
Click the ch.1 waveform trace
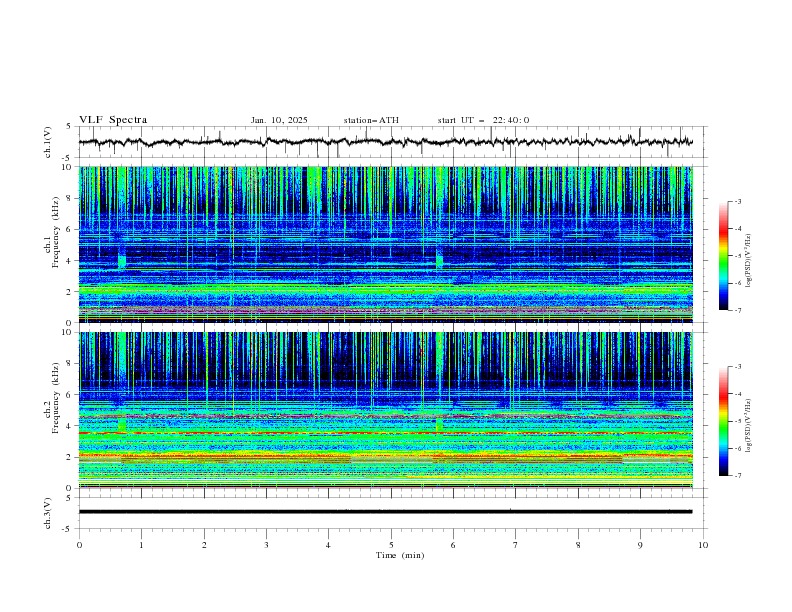(x=385, y=142)
